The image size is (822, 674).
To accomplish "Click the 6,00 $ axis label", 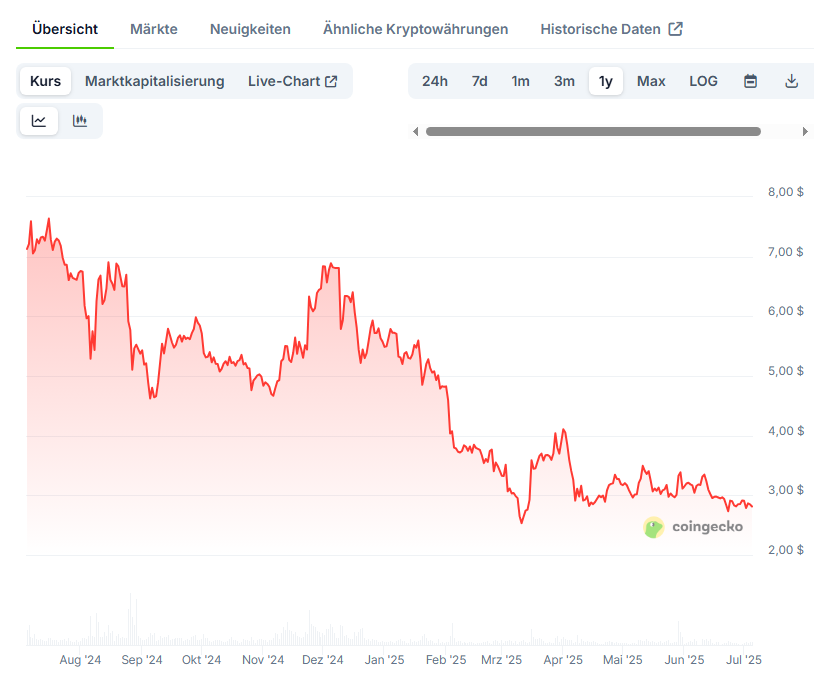I will tap(785, 311).
